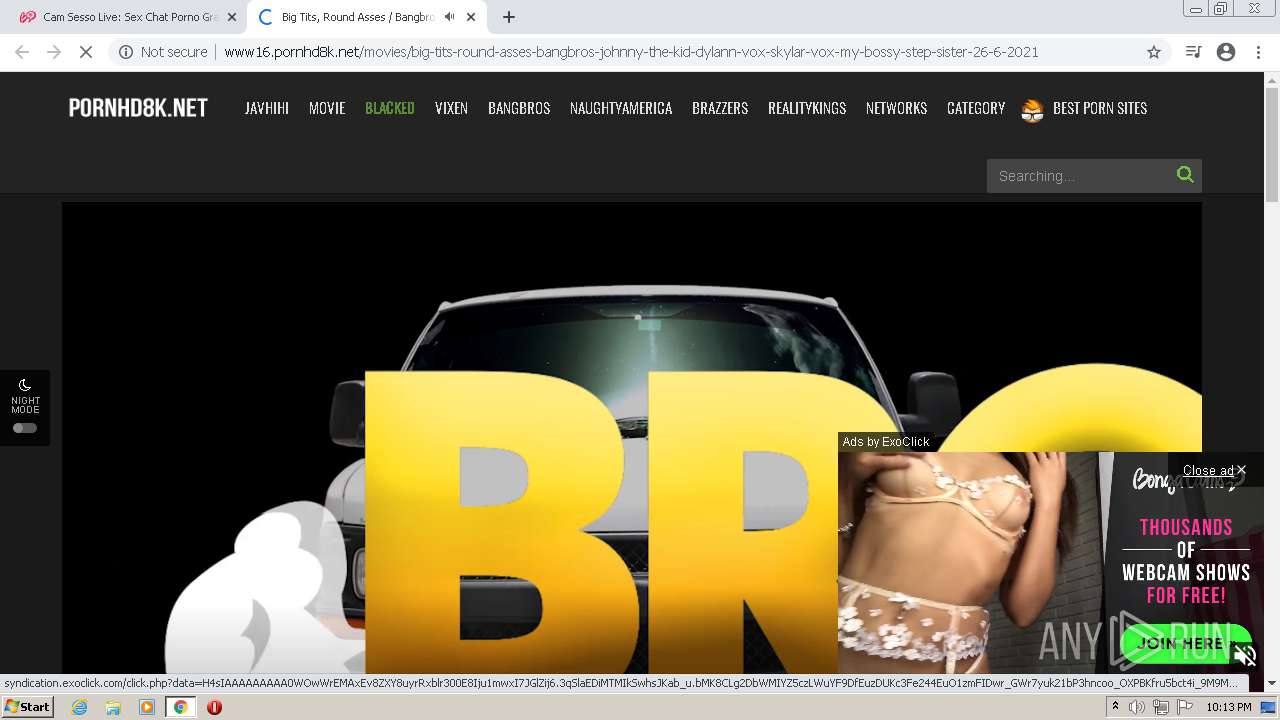1280x720 pixels.
Task: Show hidden system tray icons arrow
Action: (x=1115, y=707)
